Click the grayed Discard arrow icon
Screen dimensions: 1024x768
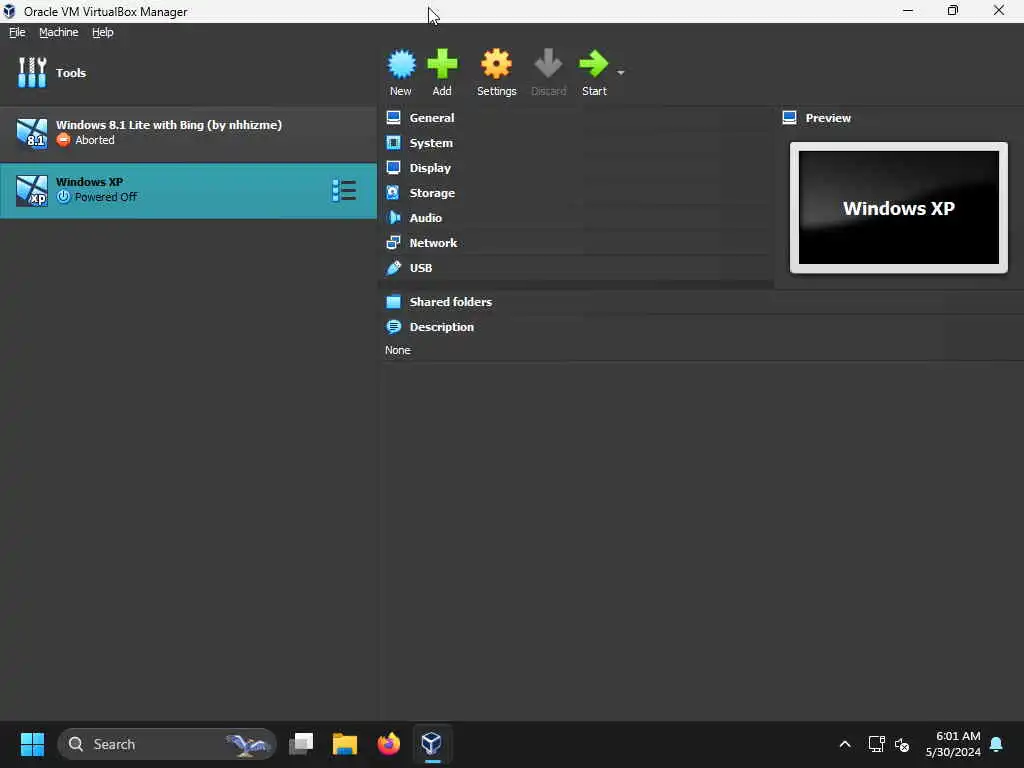(548, 64)
